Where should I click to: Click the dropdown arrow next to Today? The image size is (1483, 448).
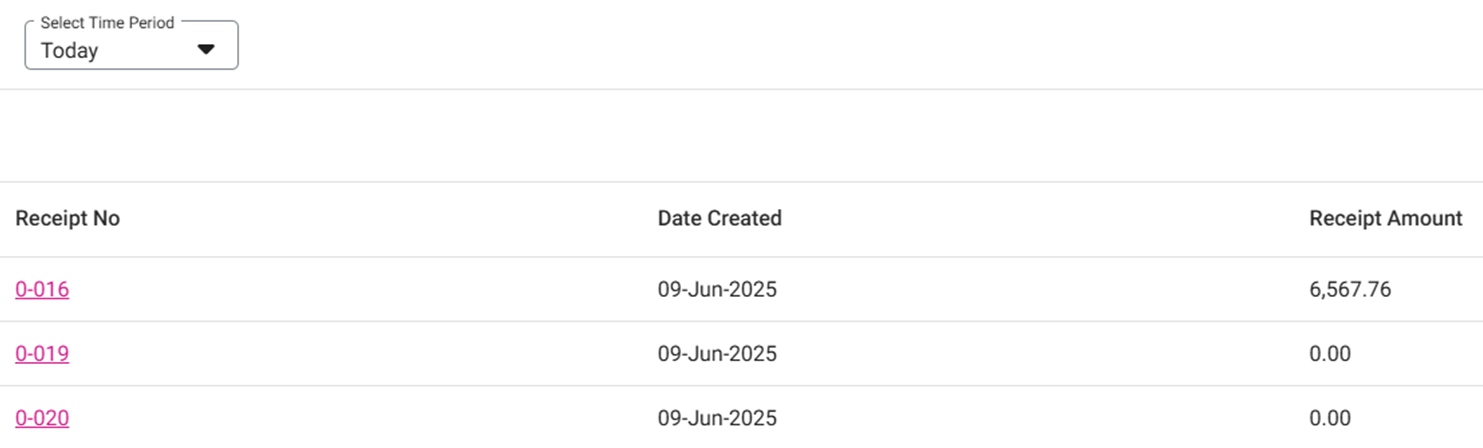point(206,49)
